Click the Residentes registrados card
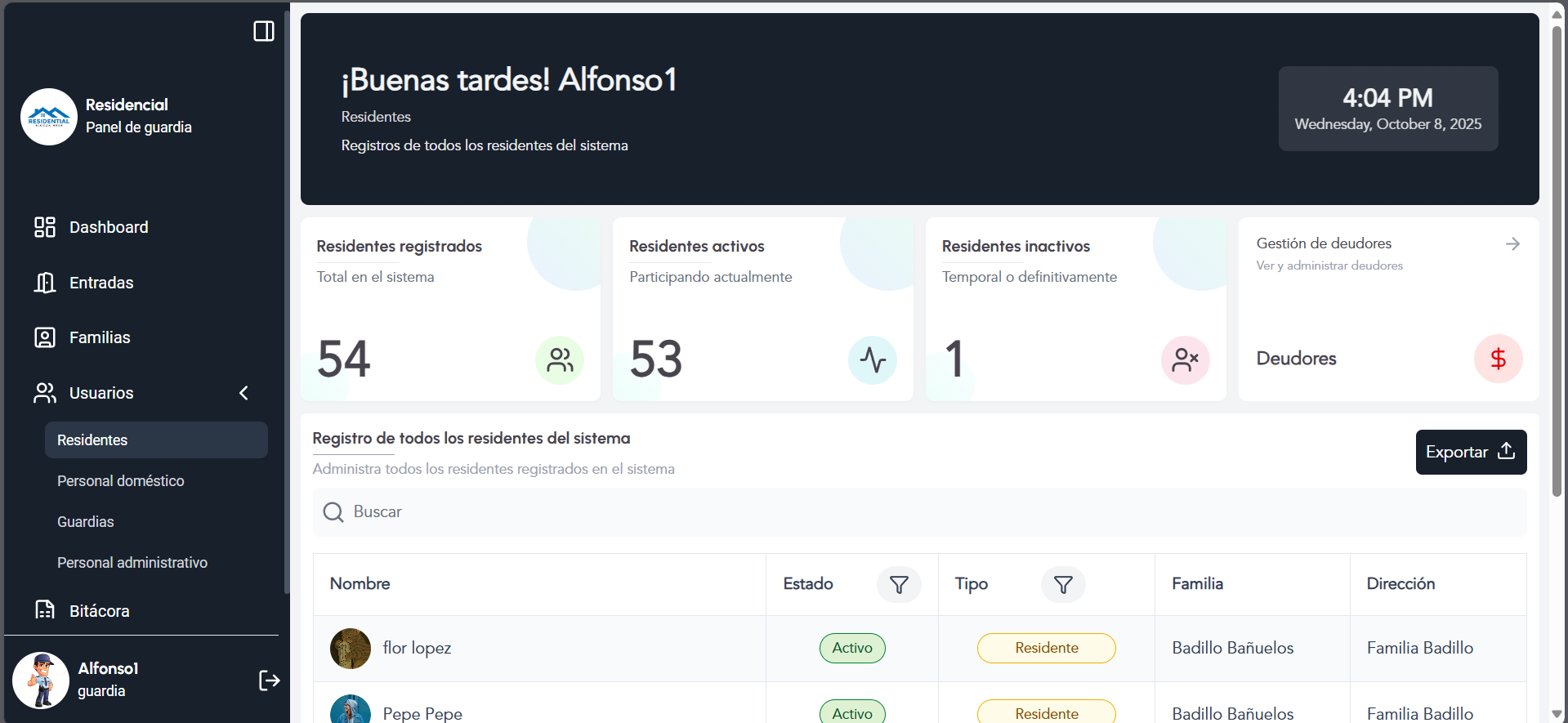This screenshot has width=1568, height=723. 450,309
